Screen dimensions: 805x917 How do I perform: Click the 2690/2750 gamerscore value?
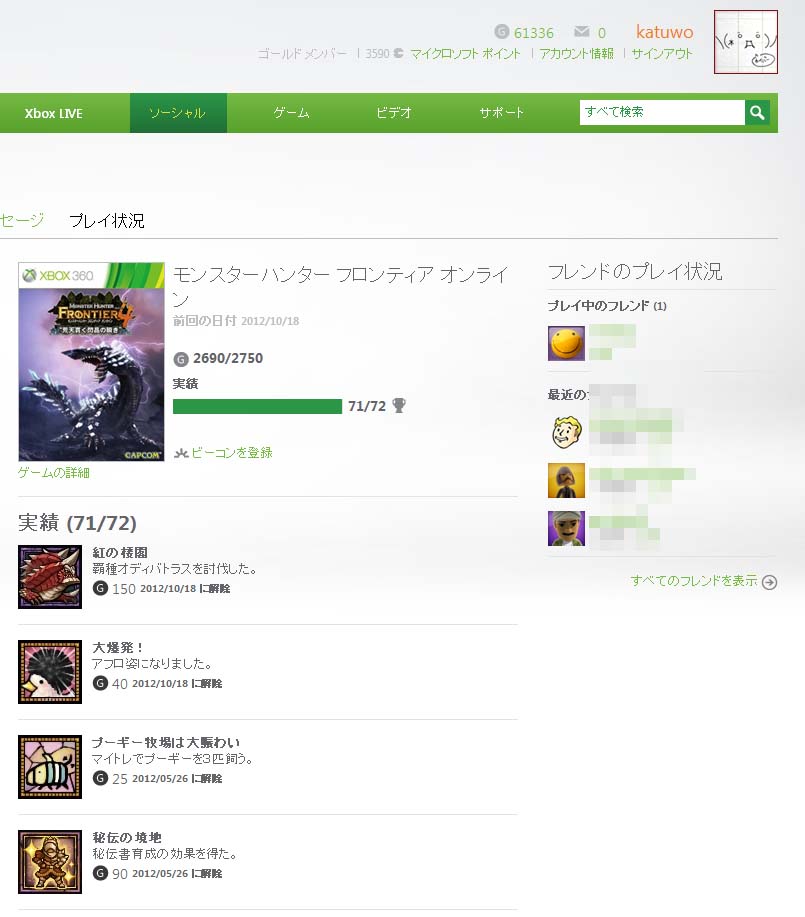[x=228, y=358]
